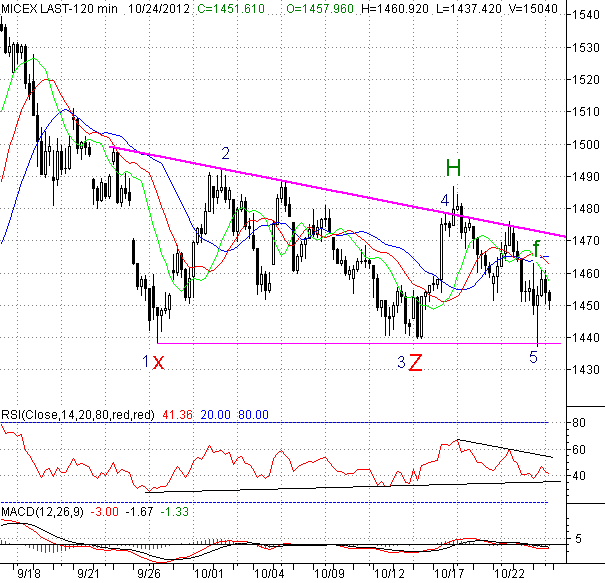
Task: Click the 1500 price axis label
Action: (x=585, y=144)
